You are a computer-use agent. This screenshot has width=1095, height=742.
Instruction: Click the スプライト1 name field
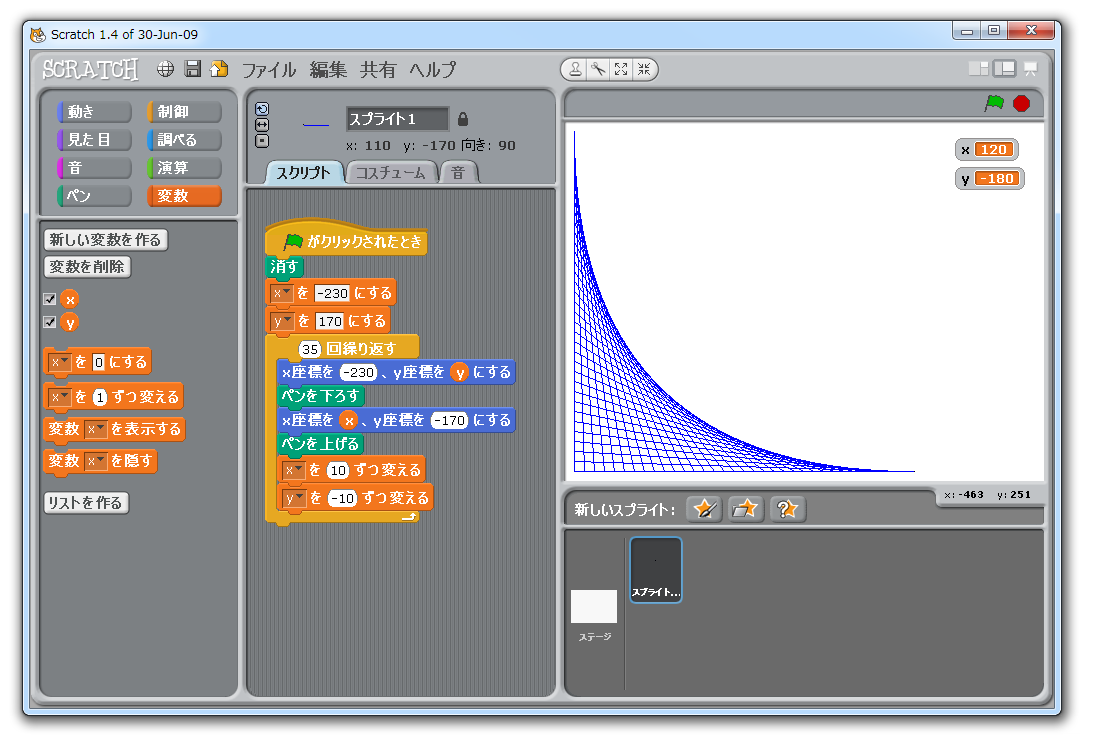coord(397,119)
